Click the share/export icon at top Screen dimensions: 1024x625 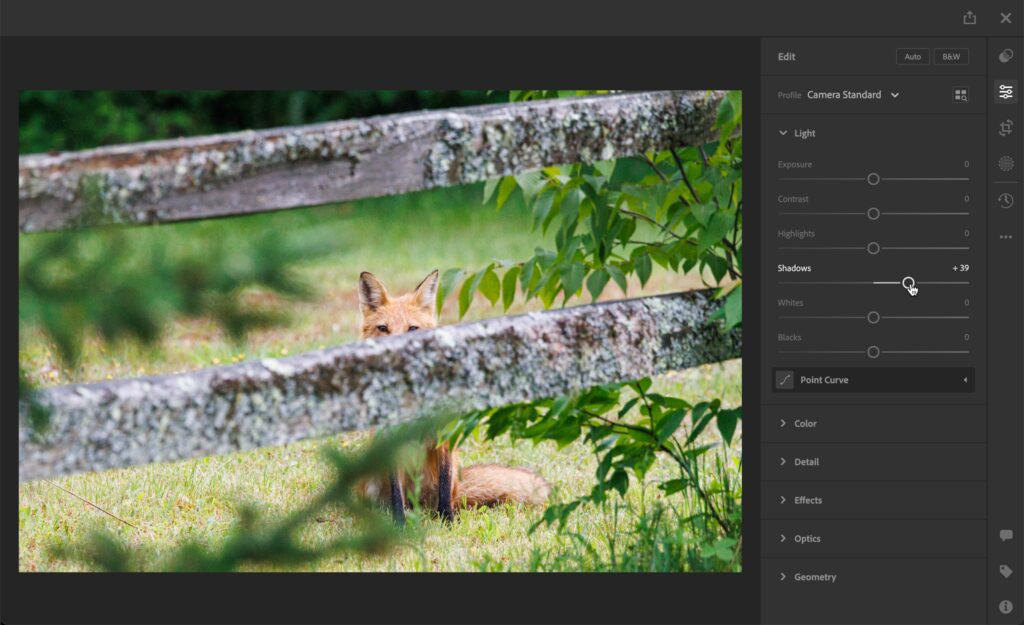pyautogui.click(x=969, y=18)
